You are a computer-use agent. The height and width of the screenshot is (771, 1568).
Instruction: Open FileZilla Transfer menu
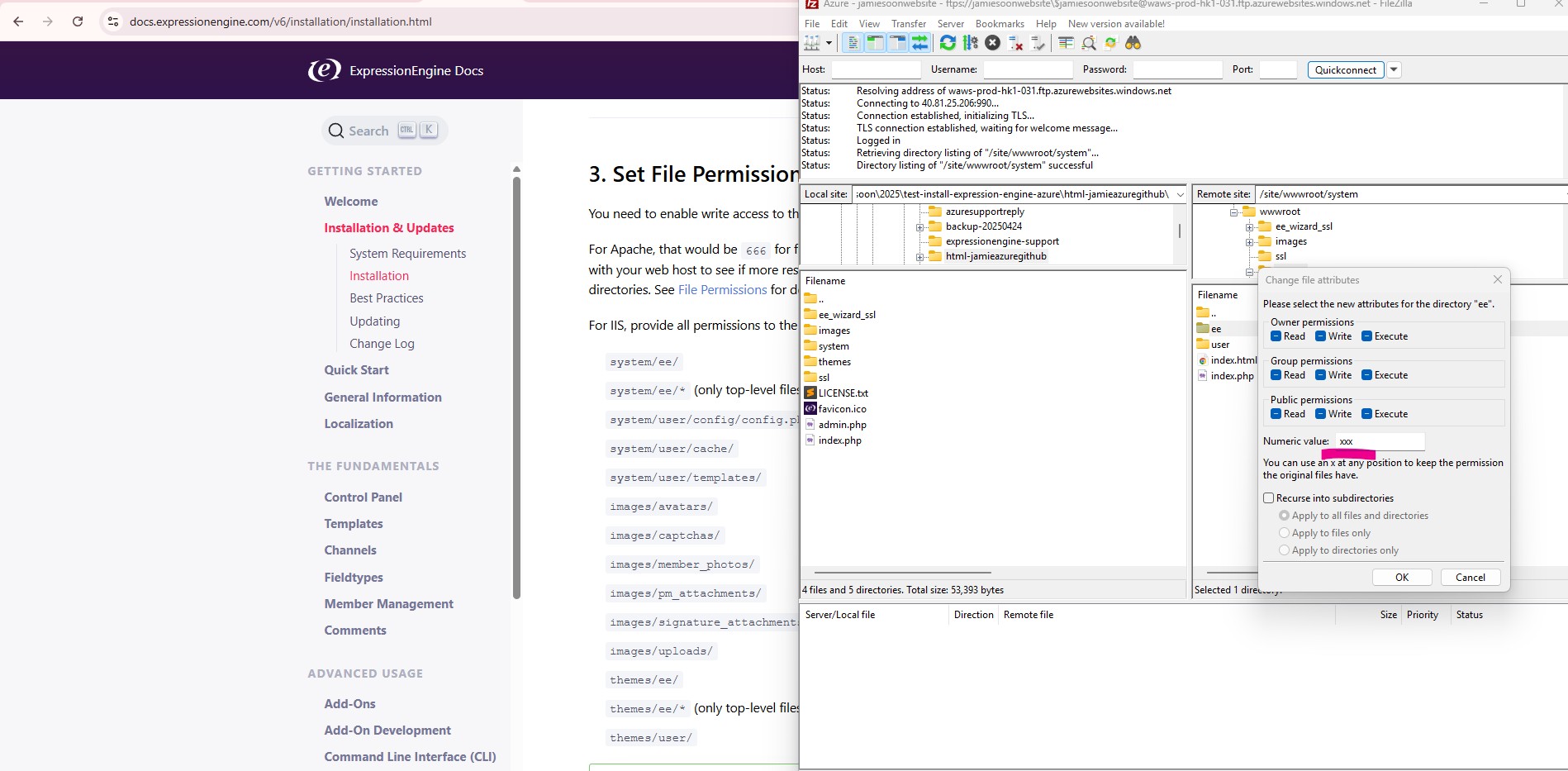pyautogui.click(x=909, y=24)
